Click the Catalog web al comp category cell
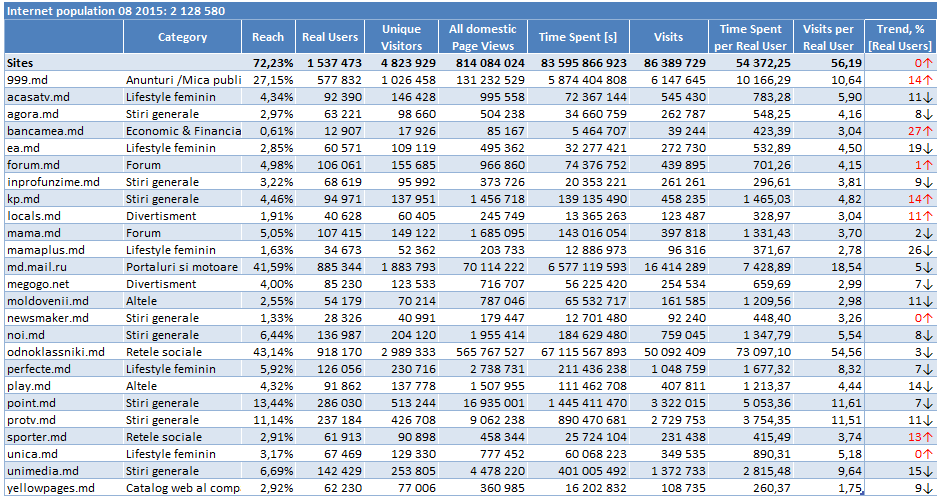 tap(183, 488)
